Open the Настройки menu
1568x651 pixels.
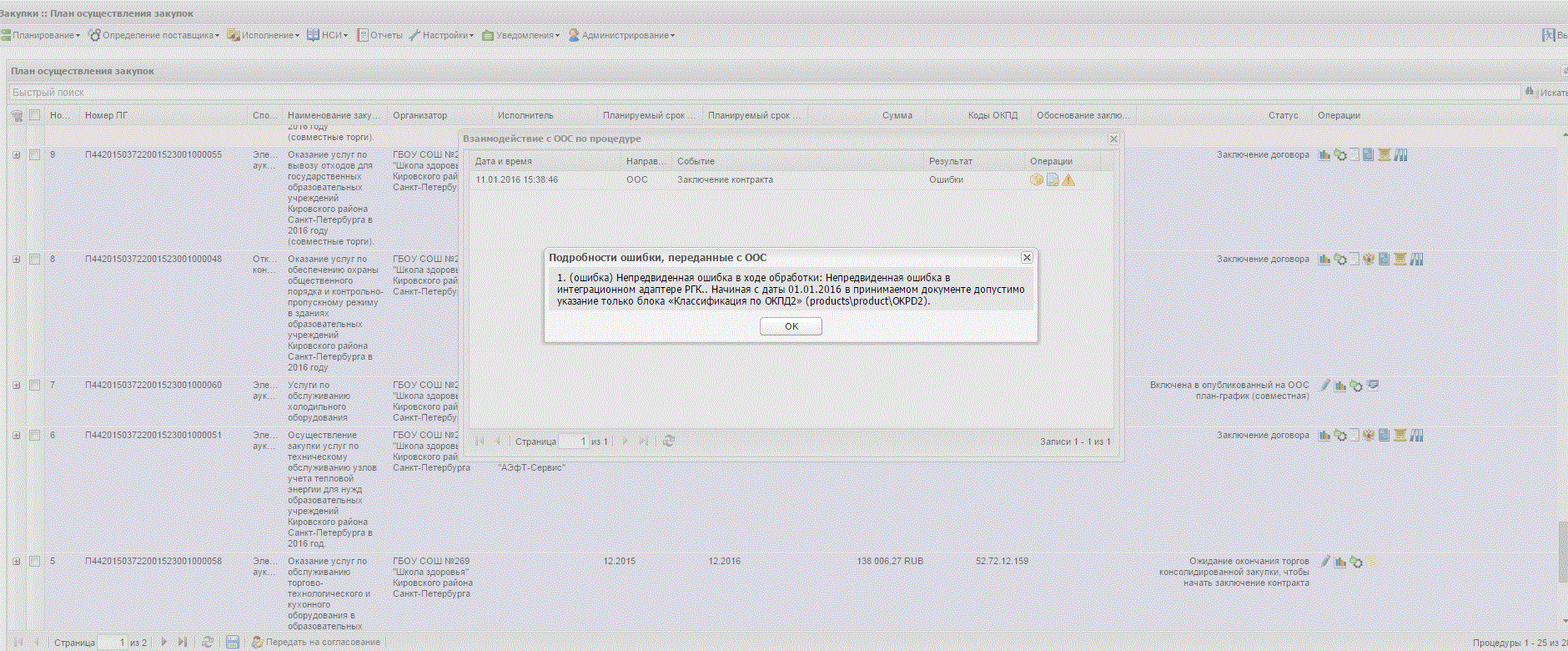pyautogui.click(x=442, y=35)
